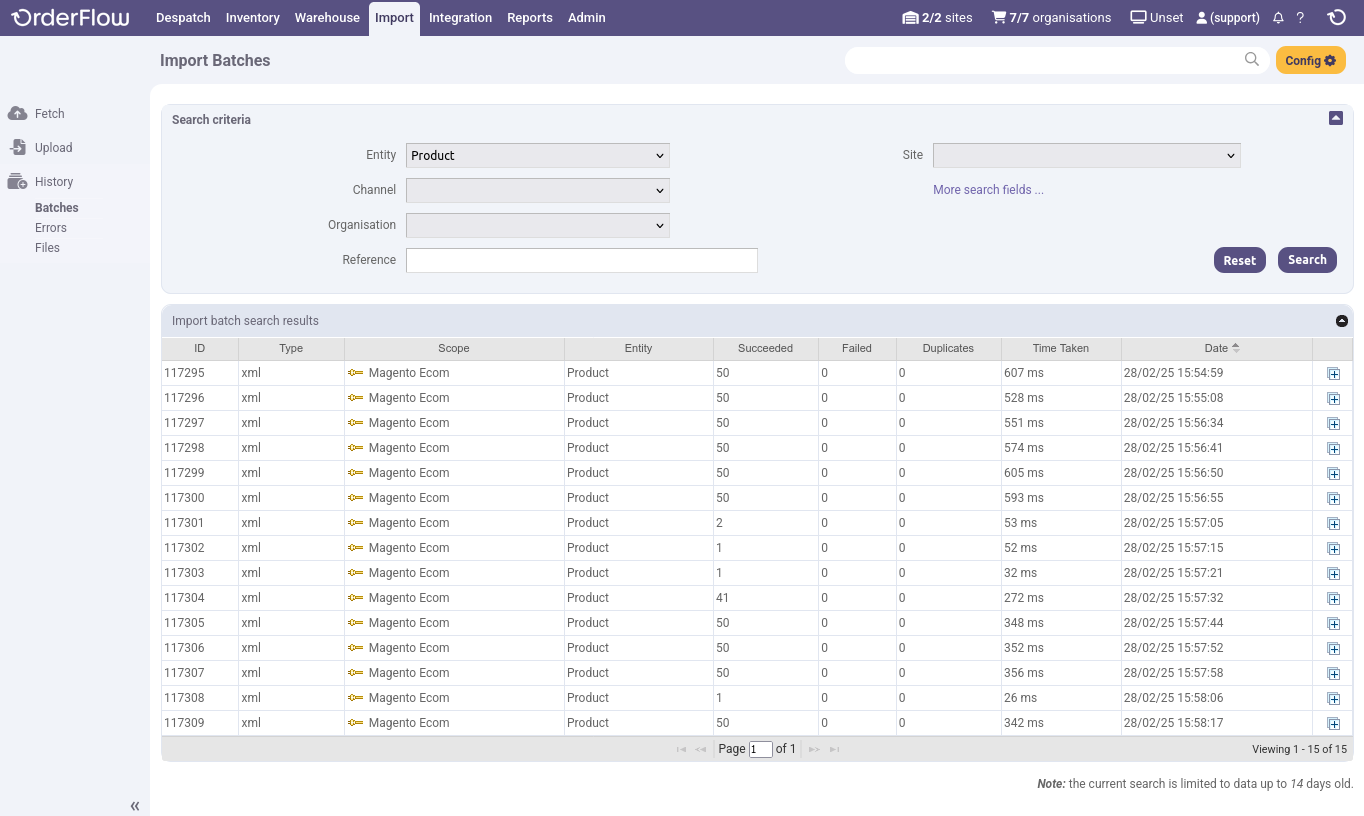Image resolution: width=1364 pixels, height=816 pixels.
Task: Click the details icon for batch 117295
Action: coord(1333,373)
